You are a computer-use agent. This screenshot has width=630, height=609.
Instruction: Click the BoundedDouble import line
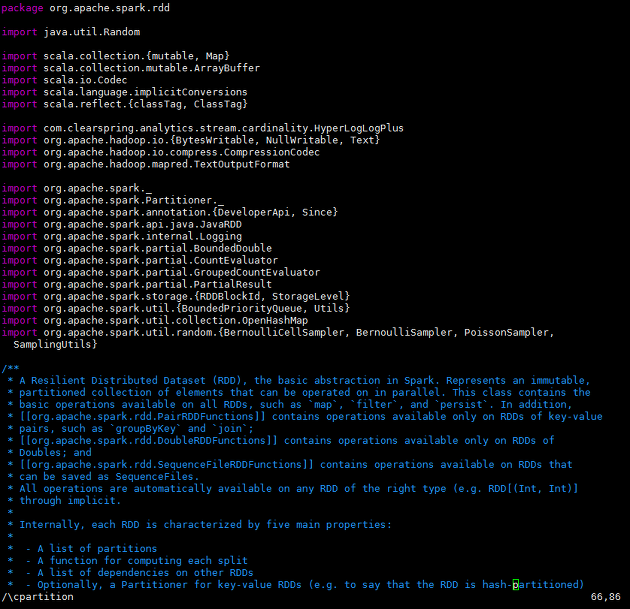tap(137, 249)
